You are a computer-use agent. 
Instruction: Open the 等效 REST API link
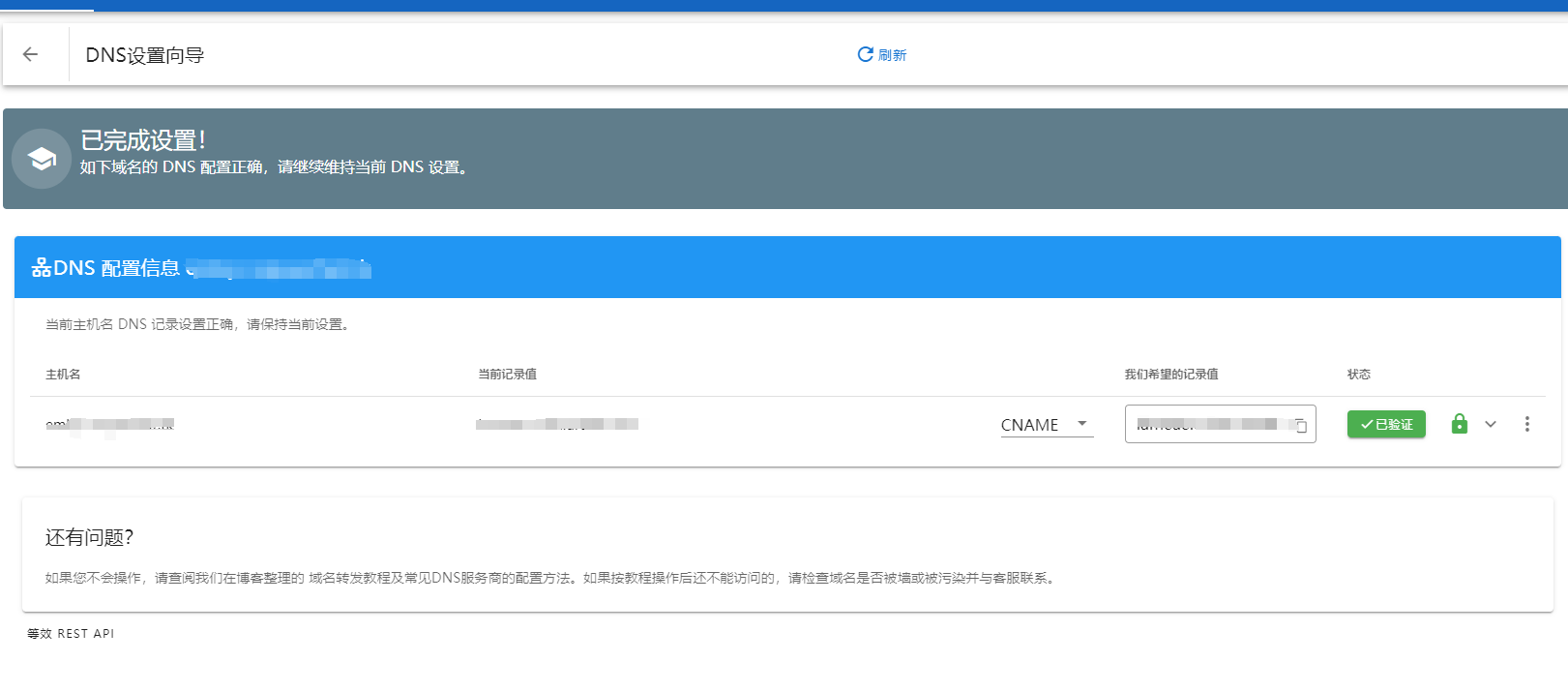[71, 634]
